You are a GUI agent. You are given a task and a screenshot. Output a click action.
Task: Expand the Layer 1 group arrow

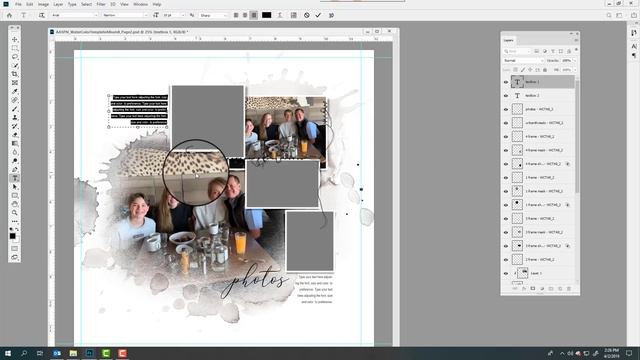(x=515, y=273)
